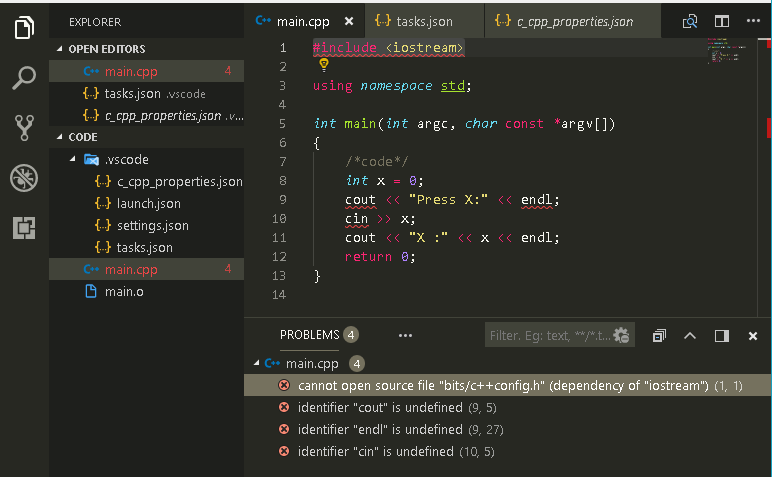Collapse main.cpp group in Problems panel
Screen dimensions: 772x477
point(257,363)
